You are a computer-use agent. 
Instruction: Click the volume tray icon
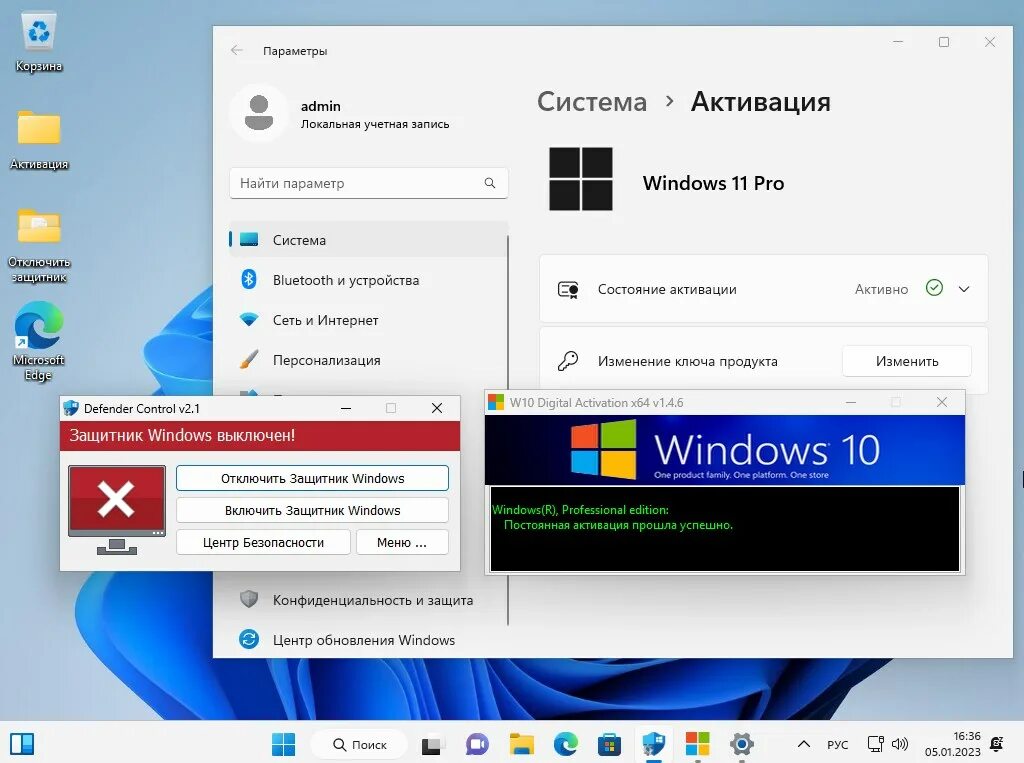pos(899,744)
